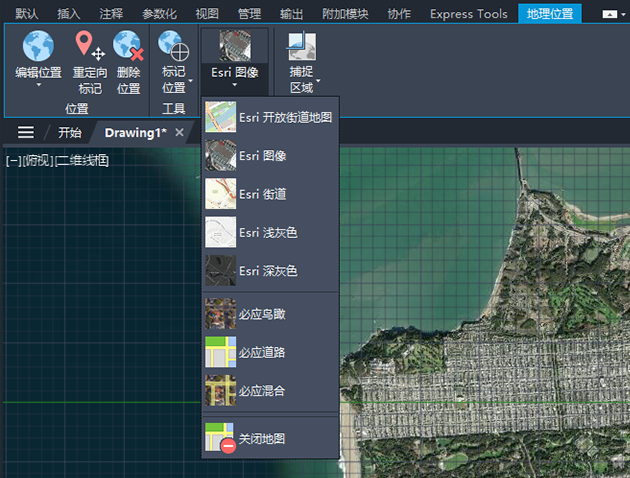Viewport: 630px width, 478px height.
Task: Switch to the 开始 document tab
Action: click(x=70, y=133)
